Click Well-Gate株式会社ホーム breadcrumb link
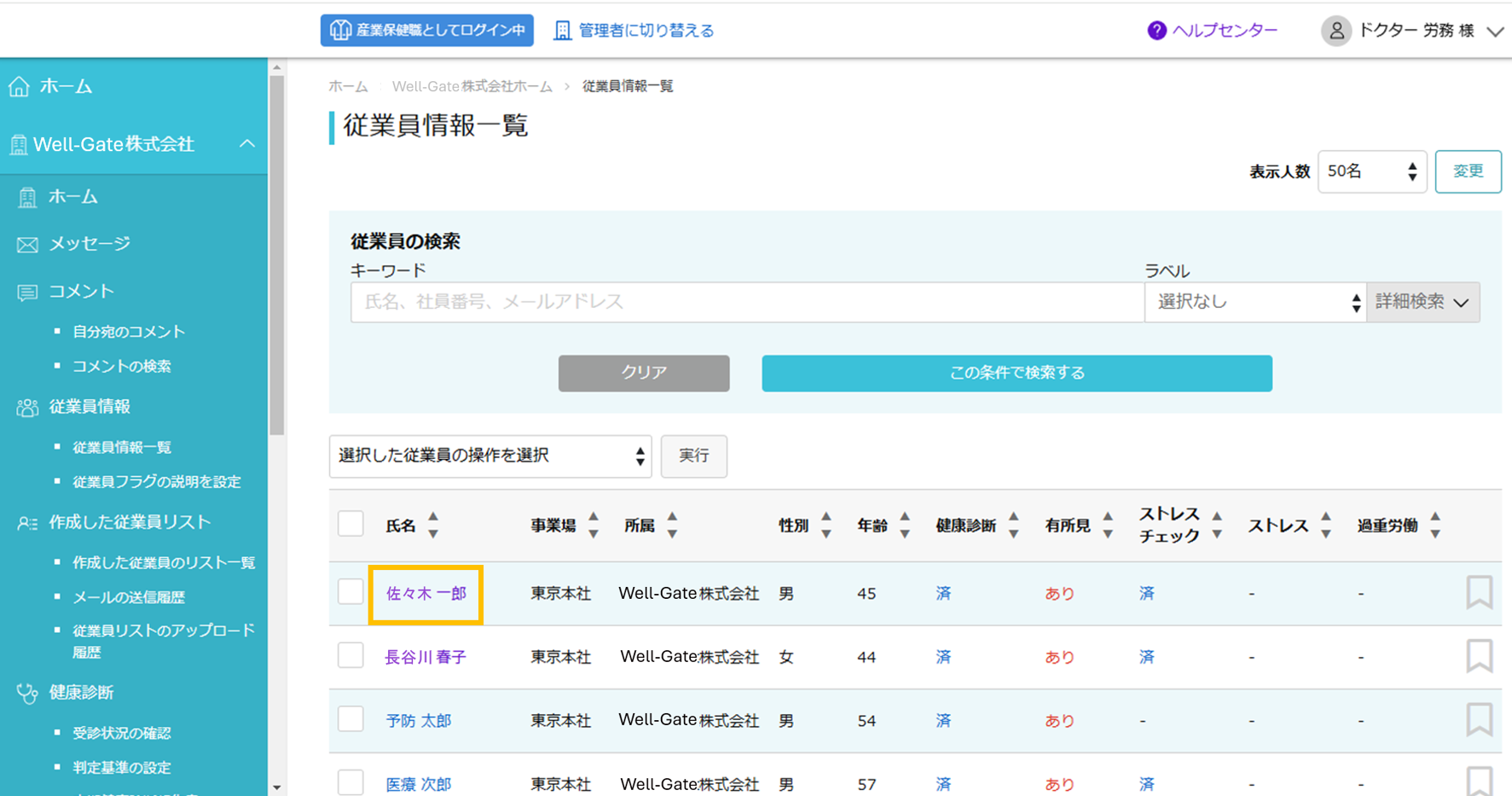The height and width of the screenshot is (796, 1512). (472, 87)
